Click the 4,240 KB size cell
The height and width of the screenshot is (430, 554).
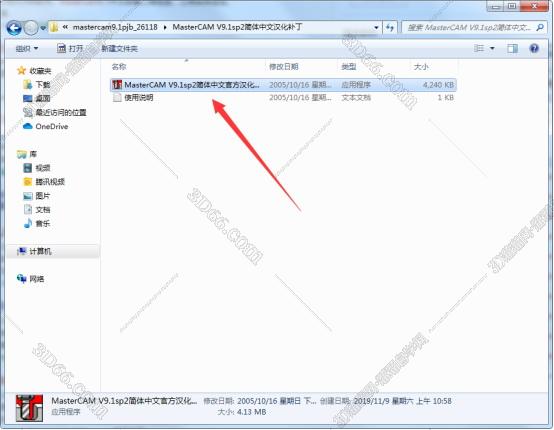coord(438,85)
